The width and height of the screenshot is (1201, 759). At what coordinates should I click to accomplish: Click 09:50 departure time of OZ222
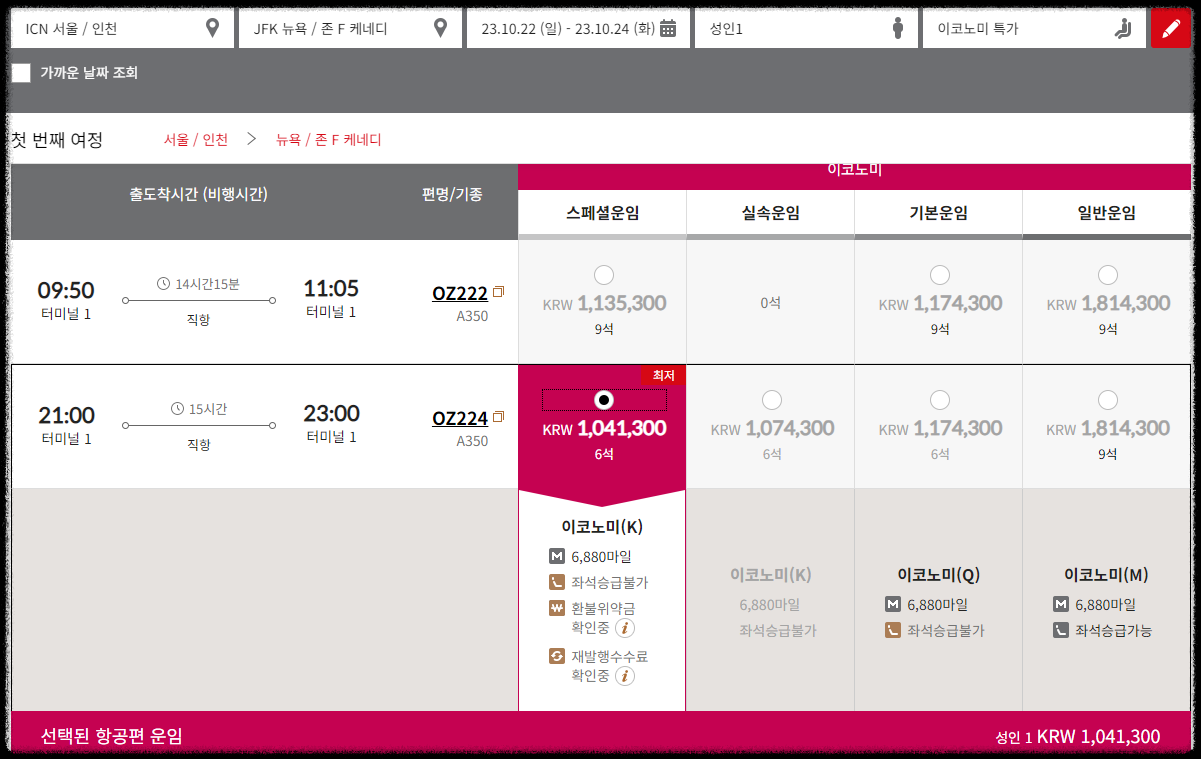(66, 290)
